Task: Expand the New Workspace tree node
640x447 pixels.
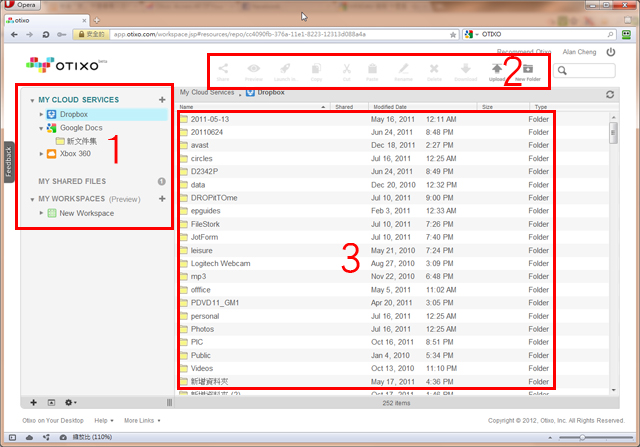Action: coord(41,214)
